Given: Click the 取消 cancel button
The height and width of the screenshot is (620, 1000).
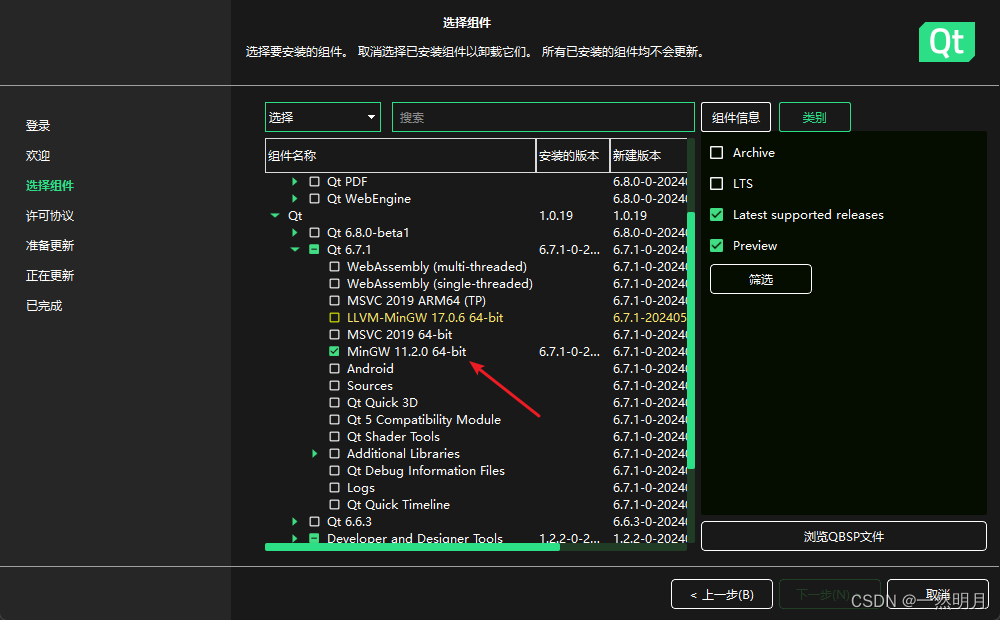Looking at the screenshot, I should tap(938, 594).
